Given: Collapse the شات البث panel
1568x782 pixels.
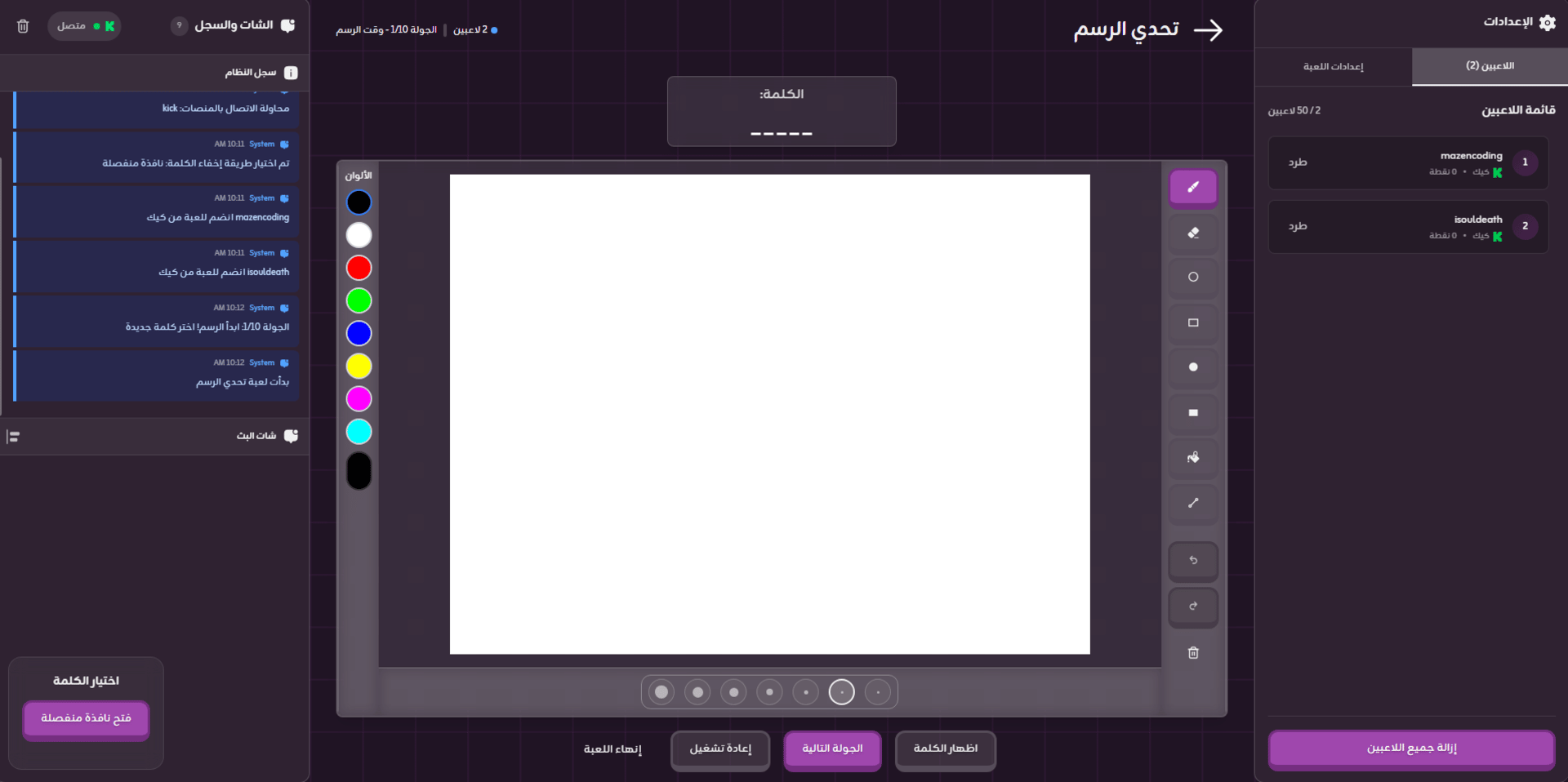Looking at the screenshot, I should point(13,437).
